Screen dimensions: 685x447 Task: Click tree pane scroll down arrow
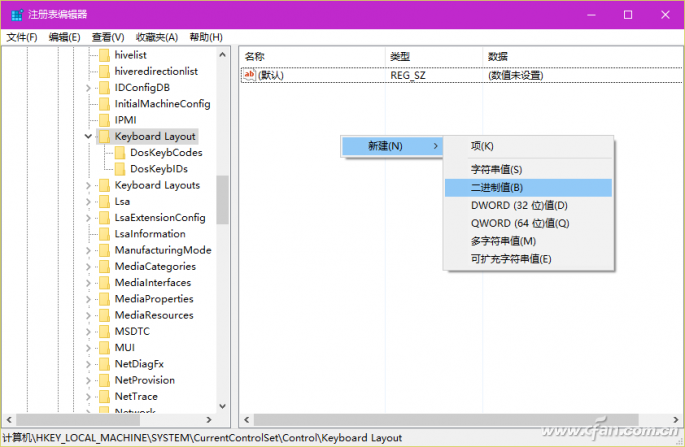click(x=222, y=406)
